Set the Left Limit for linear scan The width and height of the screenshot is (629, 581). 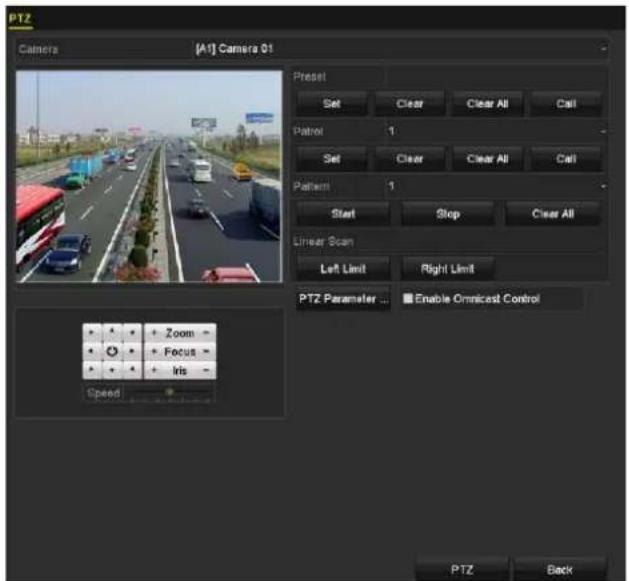click(x=343, y=269)
